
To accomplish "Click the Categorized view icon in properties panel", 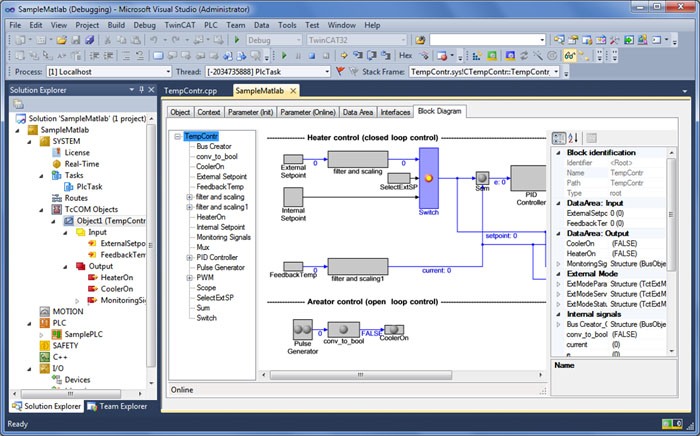I will tap(559, 138).
